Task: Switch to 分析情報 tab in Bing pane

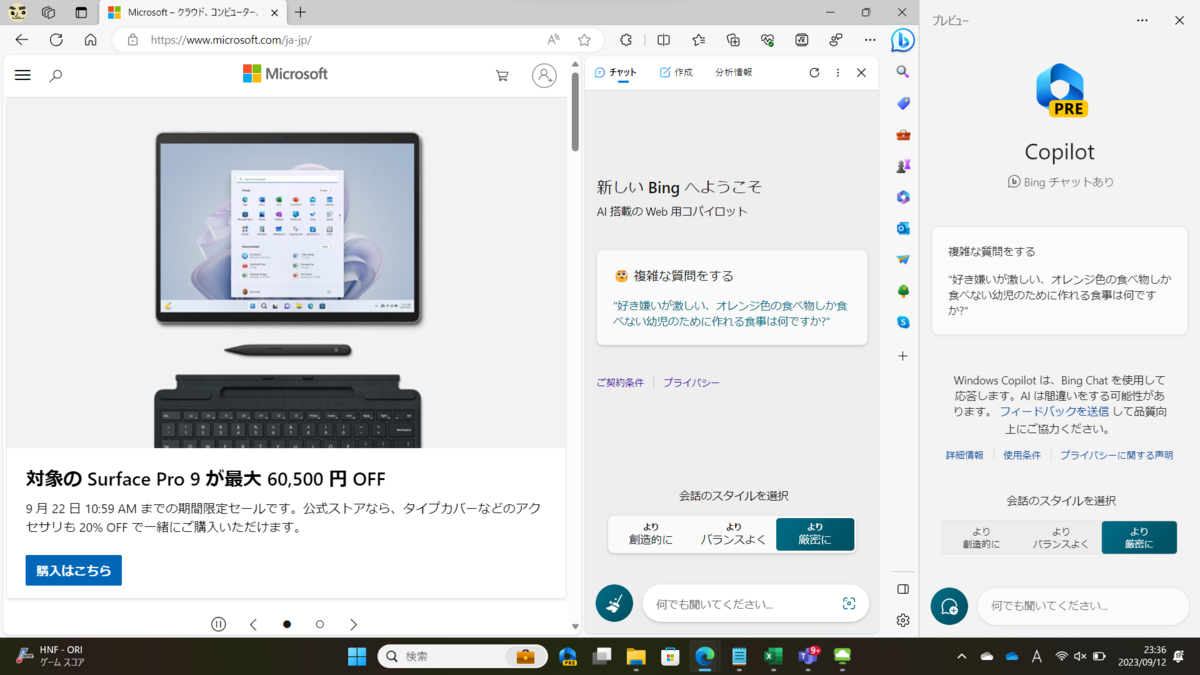Action: 733,73
